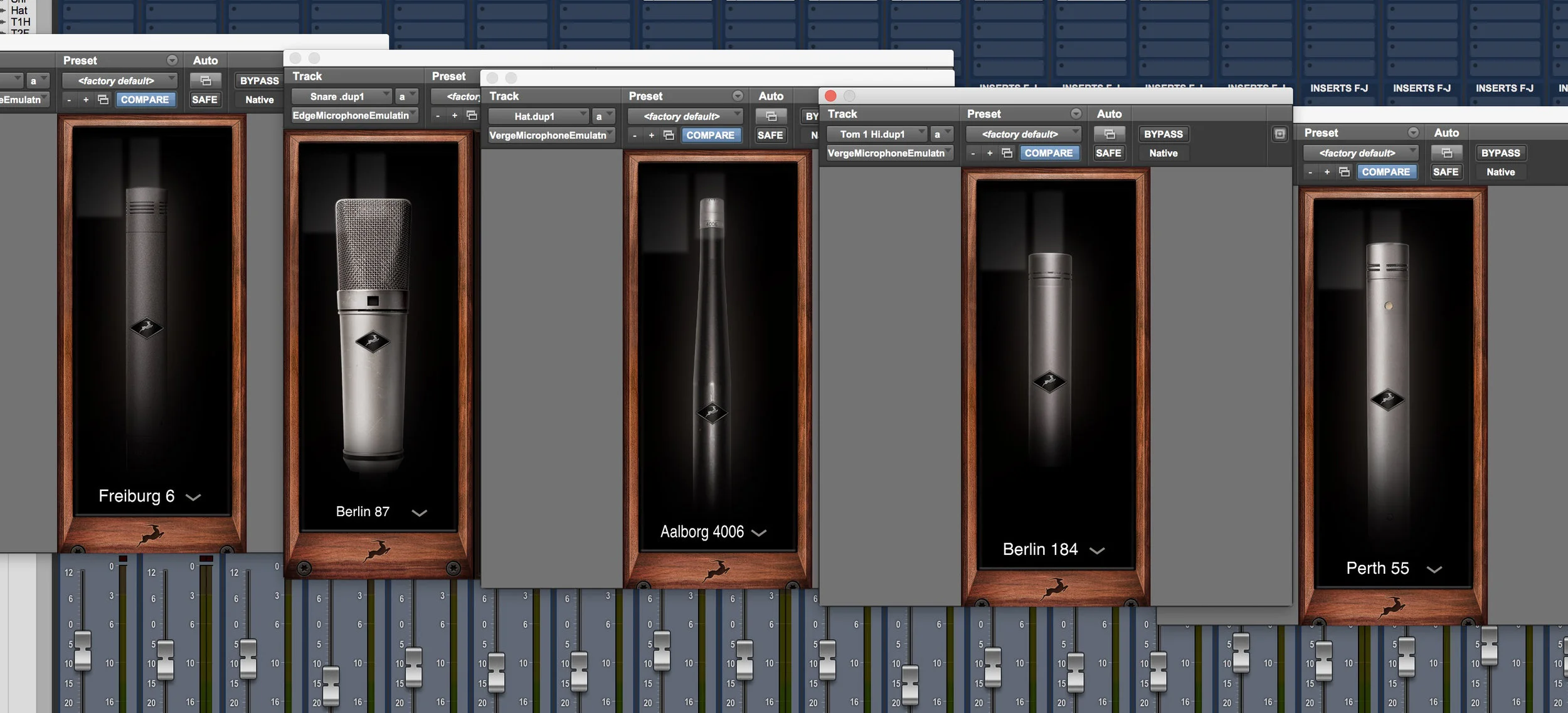This screenshot has width=1568, height=713.
Task: Open Hat.dup1 track selector dropdown
Action: [539, 116]
